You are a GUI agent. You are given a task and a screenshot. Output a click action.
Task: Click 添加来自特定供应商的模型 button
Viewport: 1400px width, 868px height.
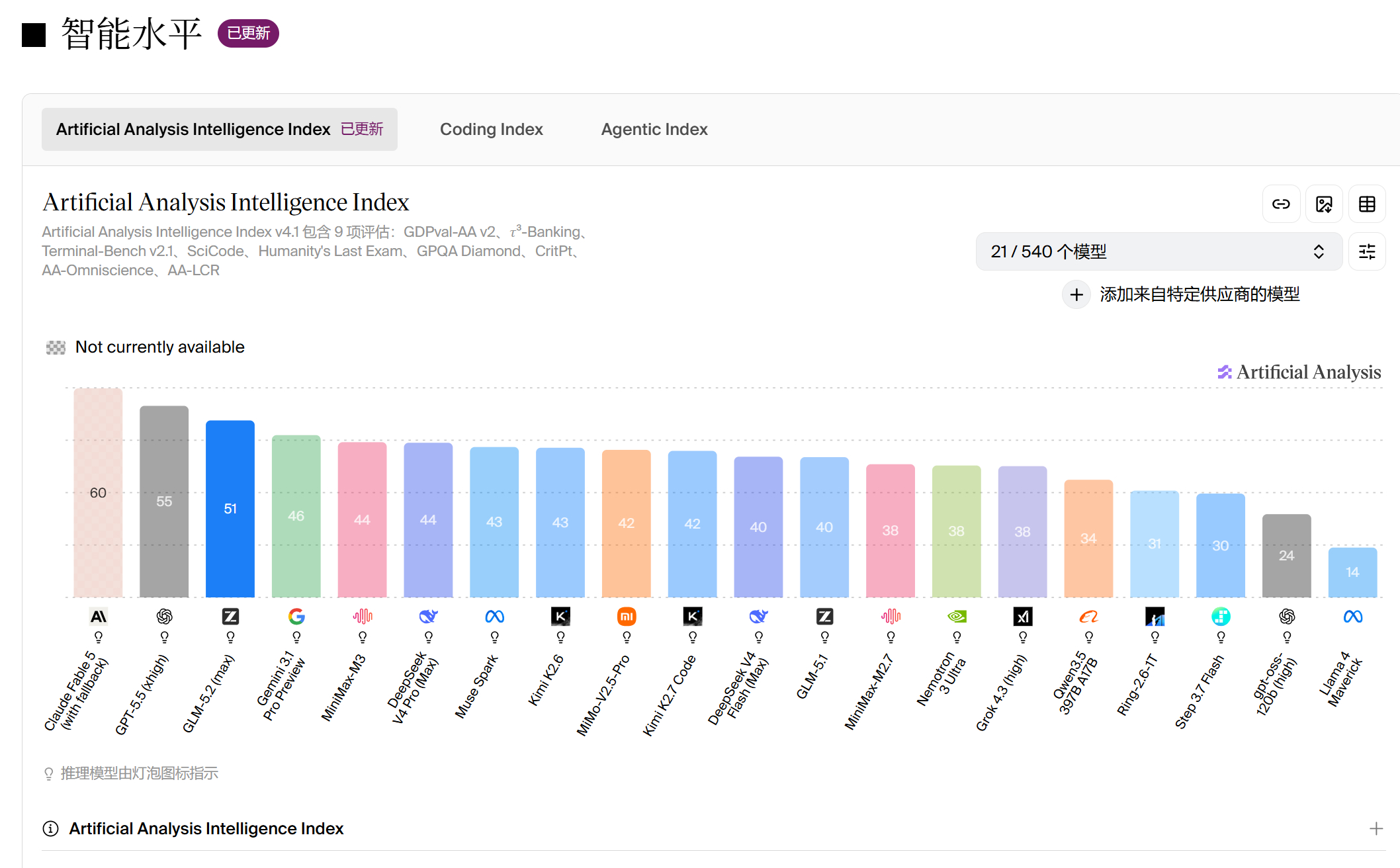click(1182, 294)
